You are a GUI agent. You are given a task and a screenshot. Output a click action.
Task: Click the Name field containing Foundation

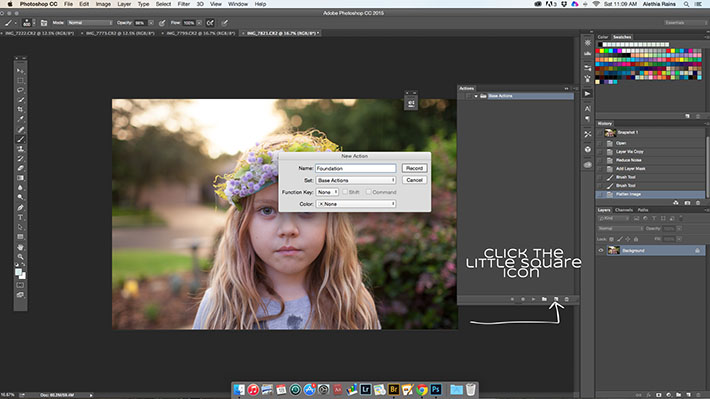tap(356, 168)
